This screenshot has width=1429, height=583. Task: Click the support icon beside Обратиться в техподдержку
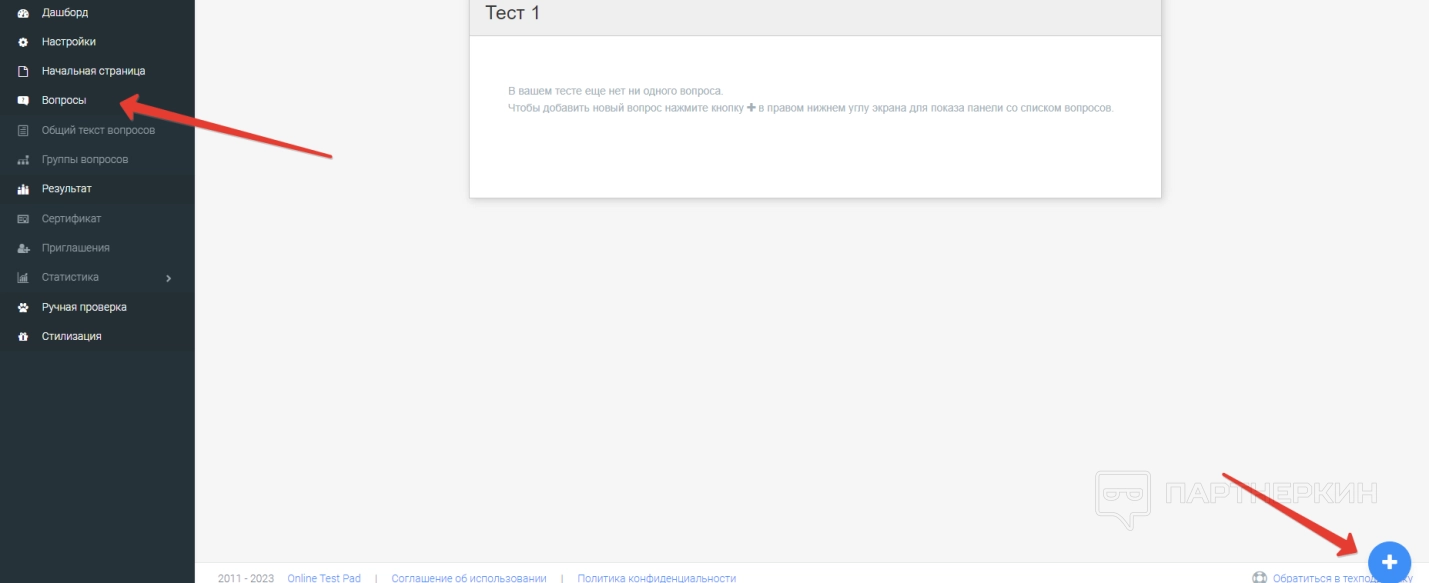(1260, 578)
